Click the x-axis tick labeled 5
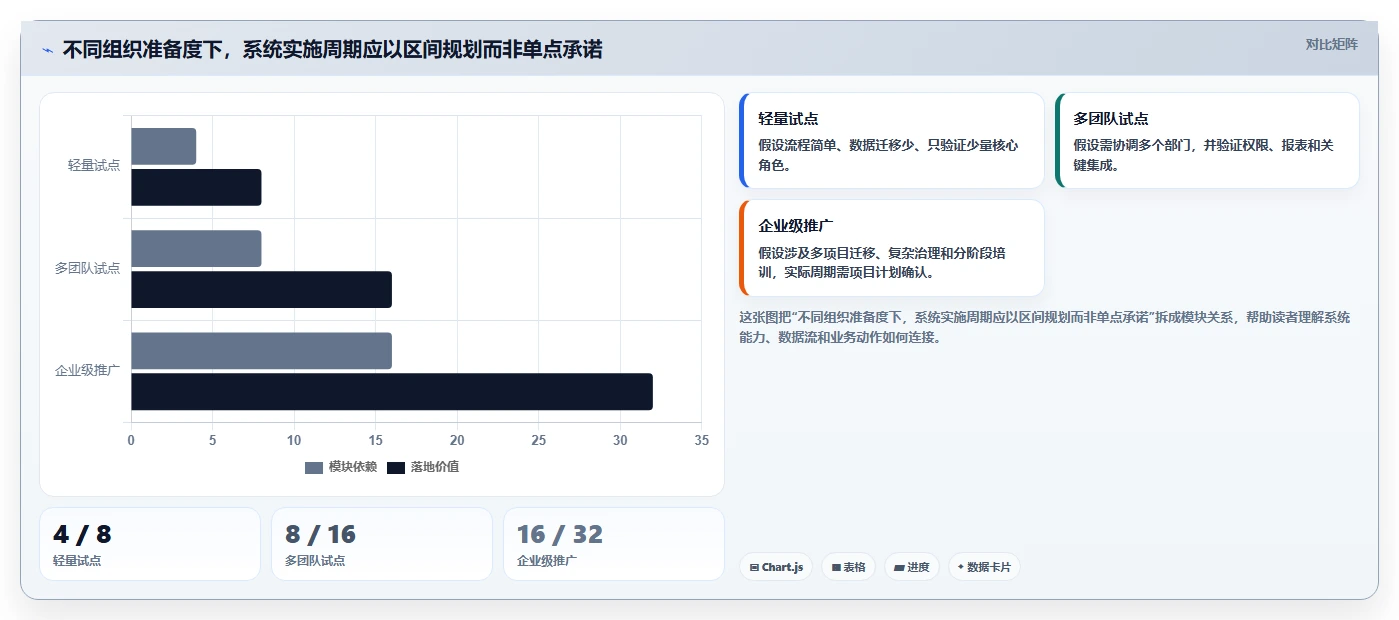This screenshot has width=1399, height=620. [213, 440]
